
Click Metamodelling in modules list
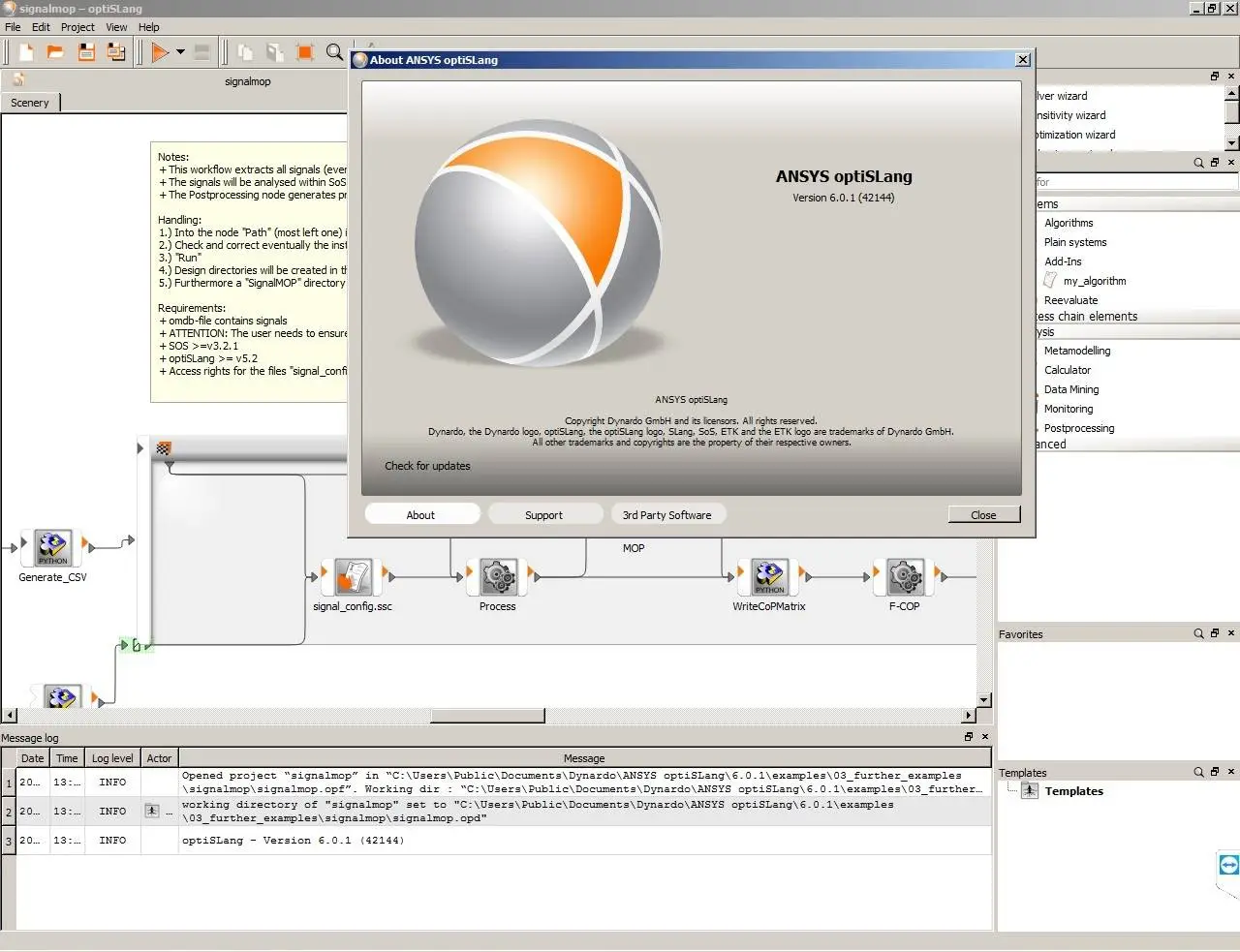[1077, 351]
